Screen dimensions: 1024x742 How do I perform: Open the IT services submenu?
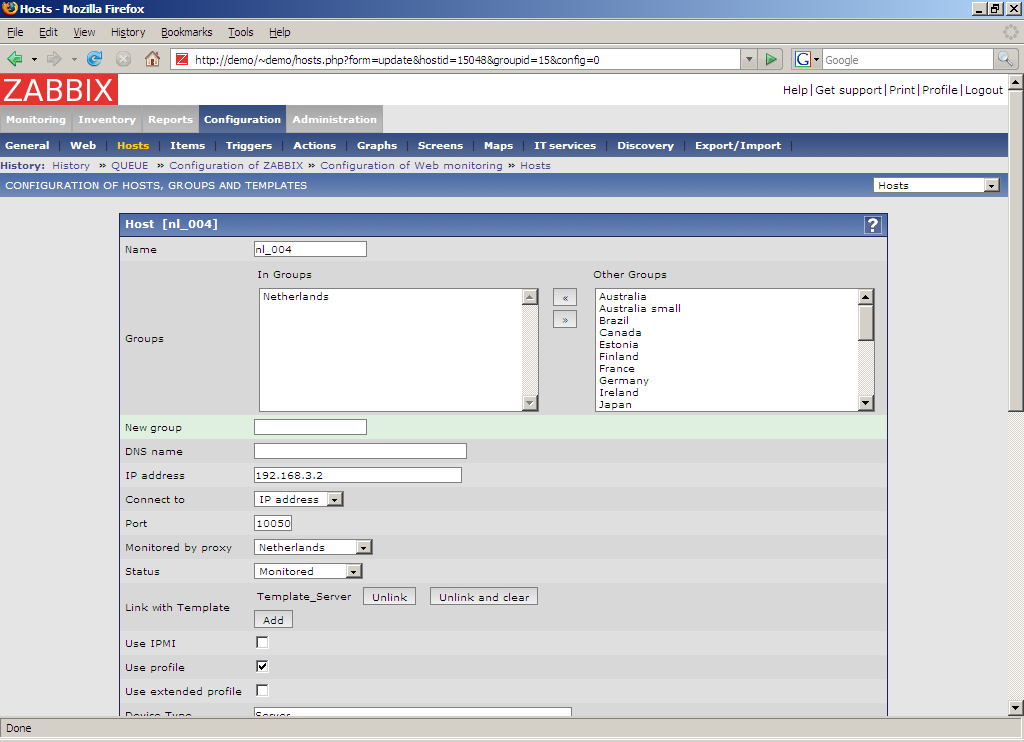[x=565, y=146]
